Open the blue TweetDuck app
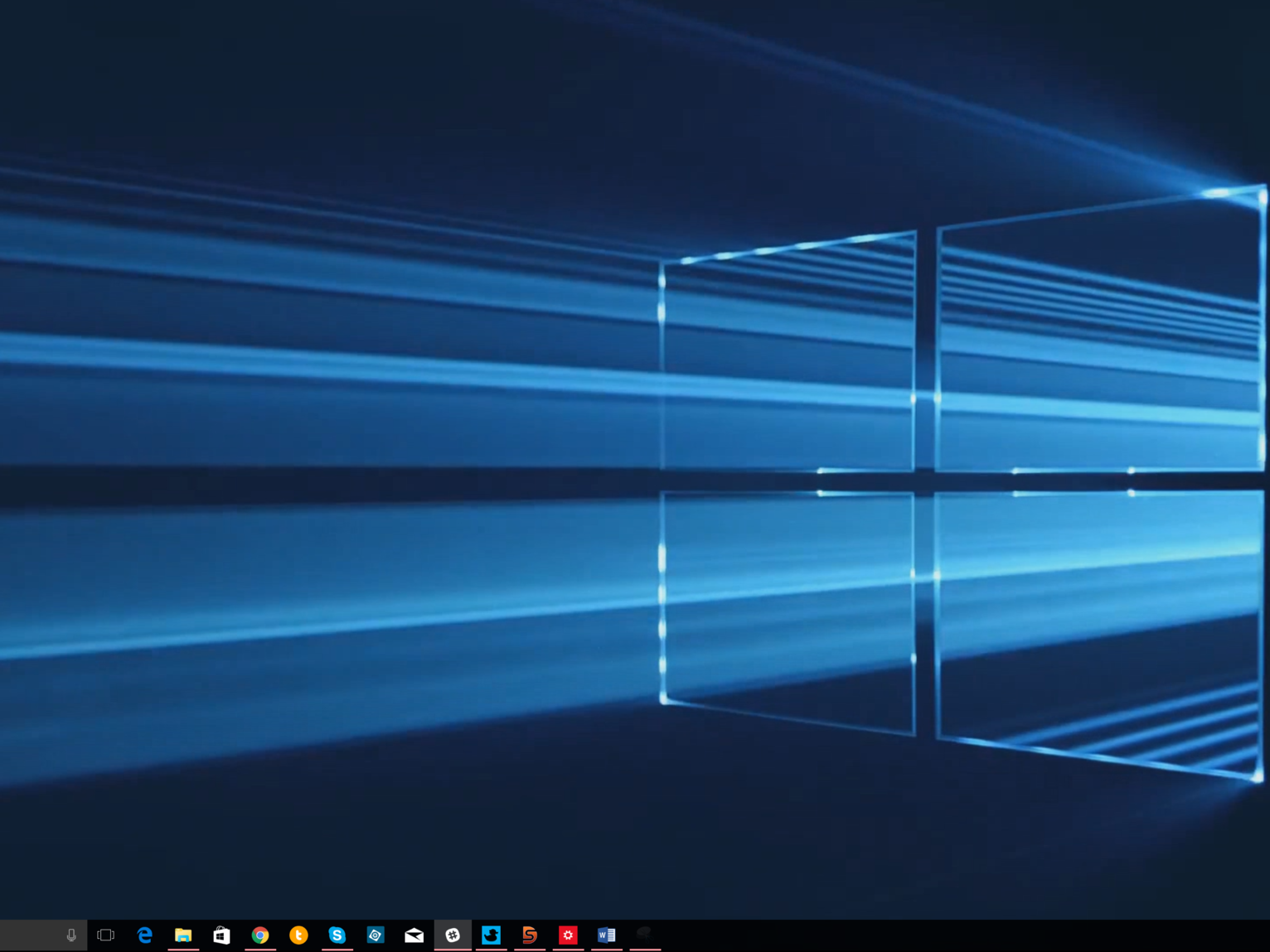This screenshot has width=1270, height=952. [492, 935]
